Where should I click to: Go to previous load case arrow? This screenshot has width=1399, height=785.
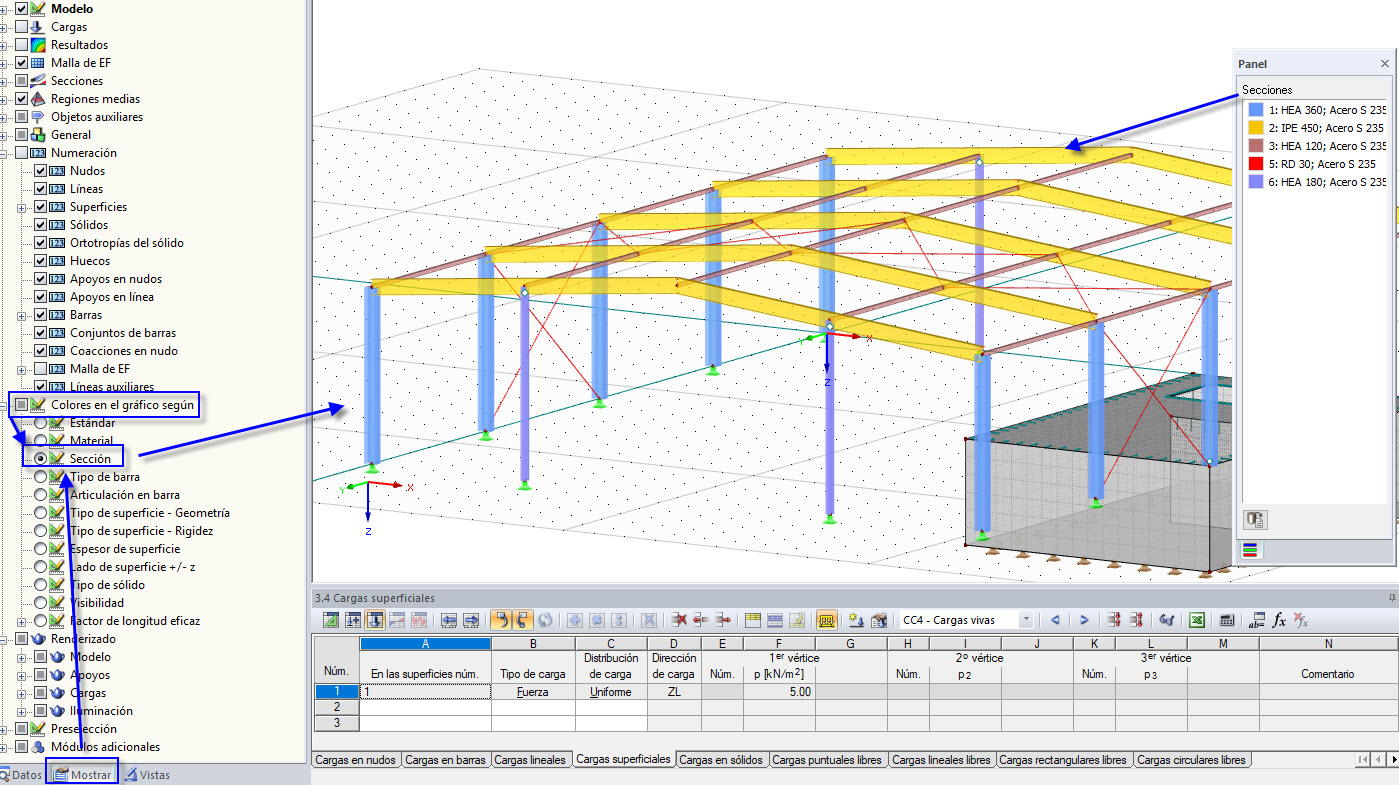coord(1055,620)
